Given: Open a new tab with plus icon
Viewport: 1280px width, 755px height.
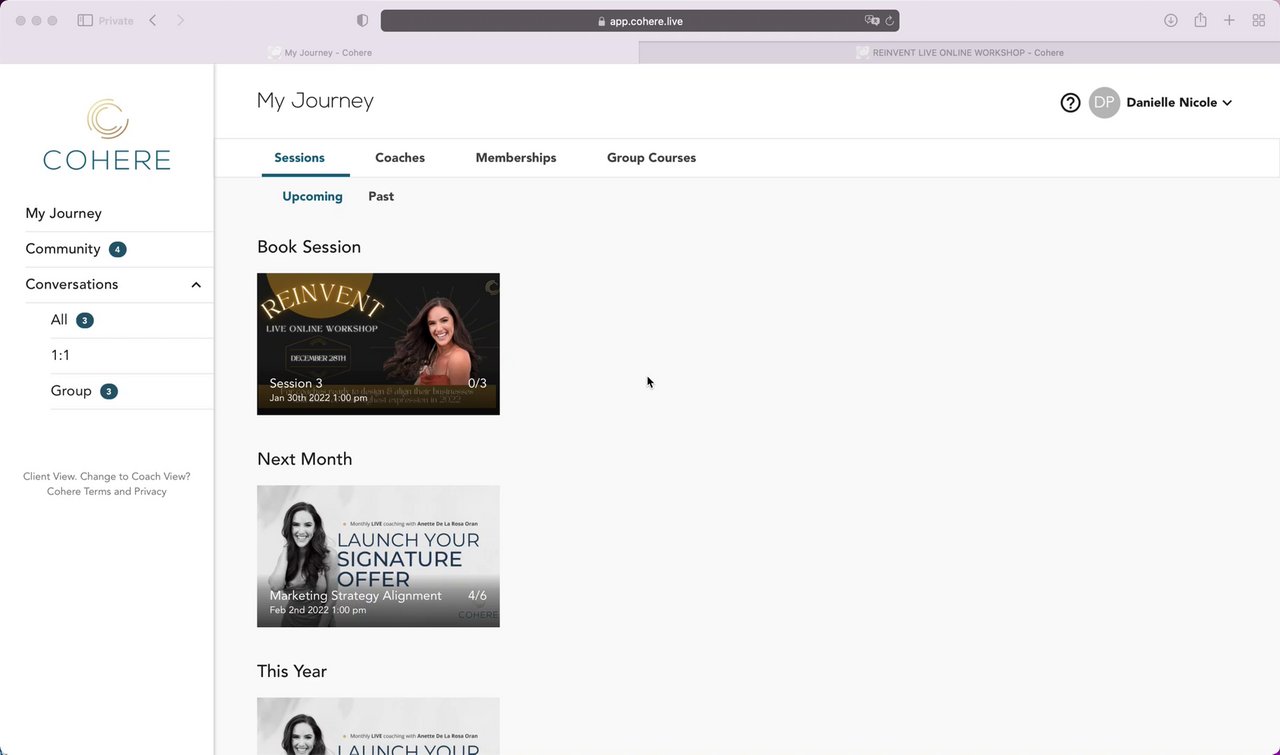Looking at the screenshot, I should 1229,20.
